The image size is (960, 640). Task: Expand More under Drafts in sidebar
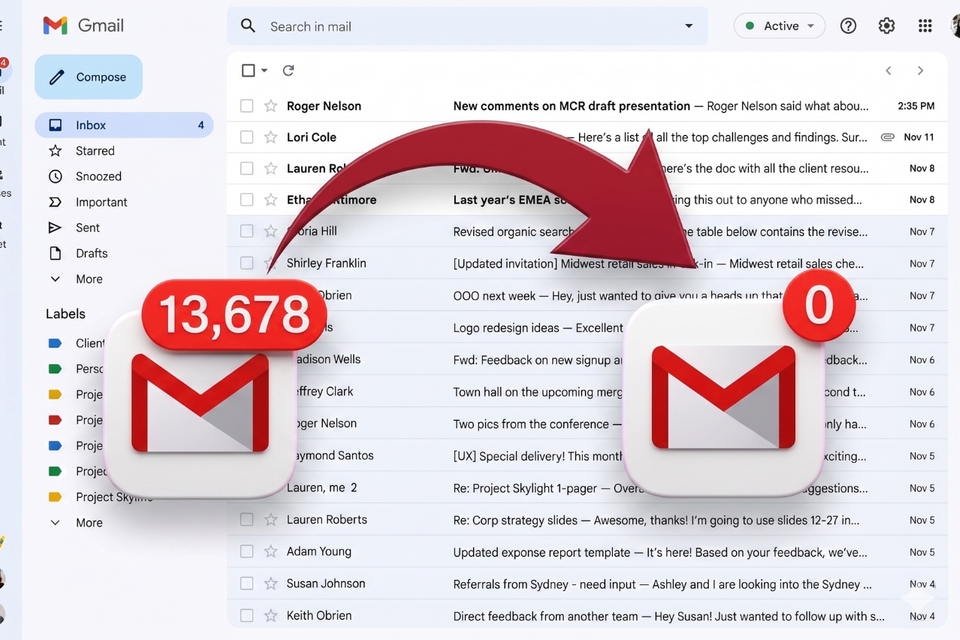click(75, 279)
